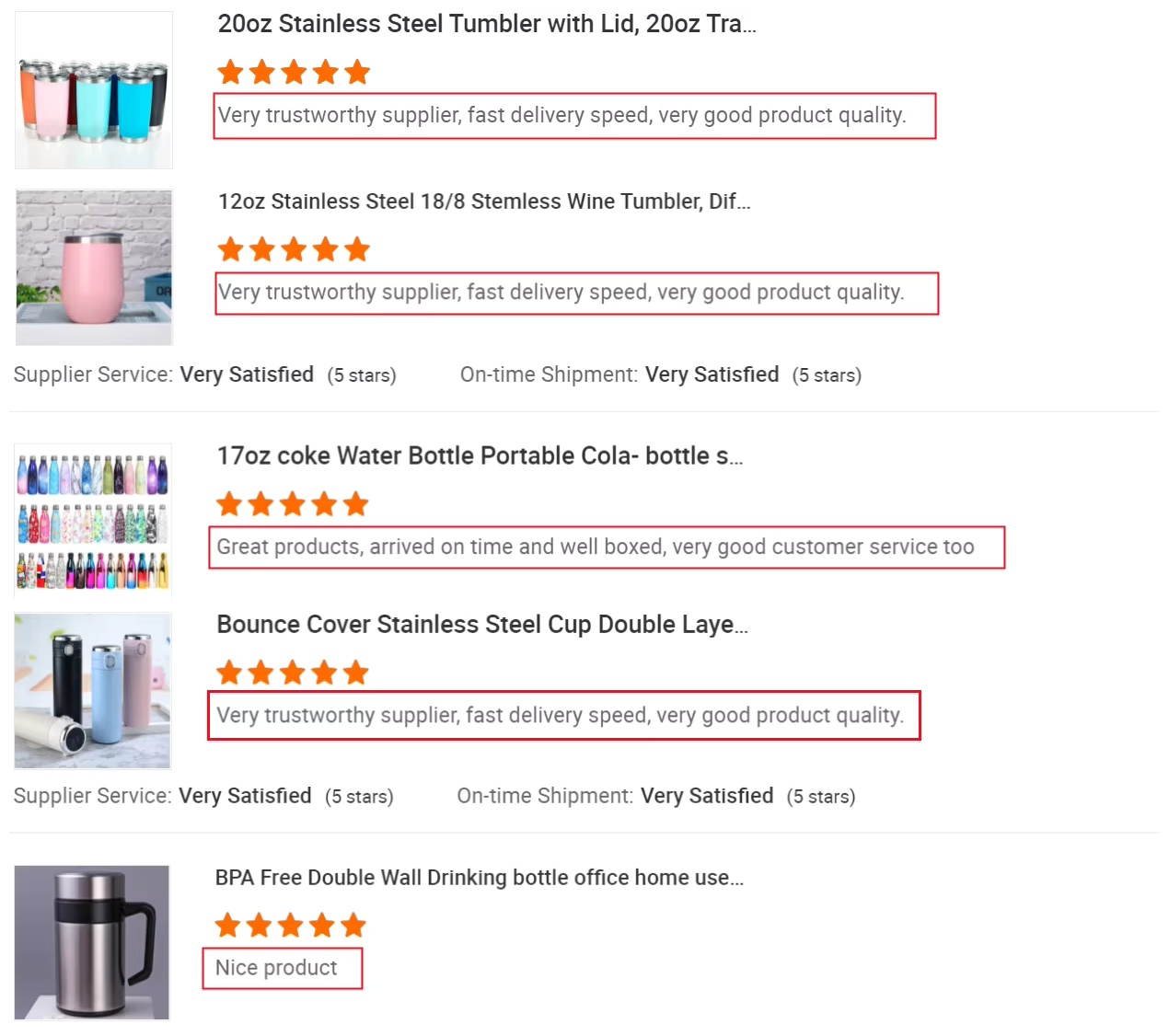
Task: Click the steel mug with handle thumbnail
Action: (x=92, y=942)
